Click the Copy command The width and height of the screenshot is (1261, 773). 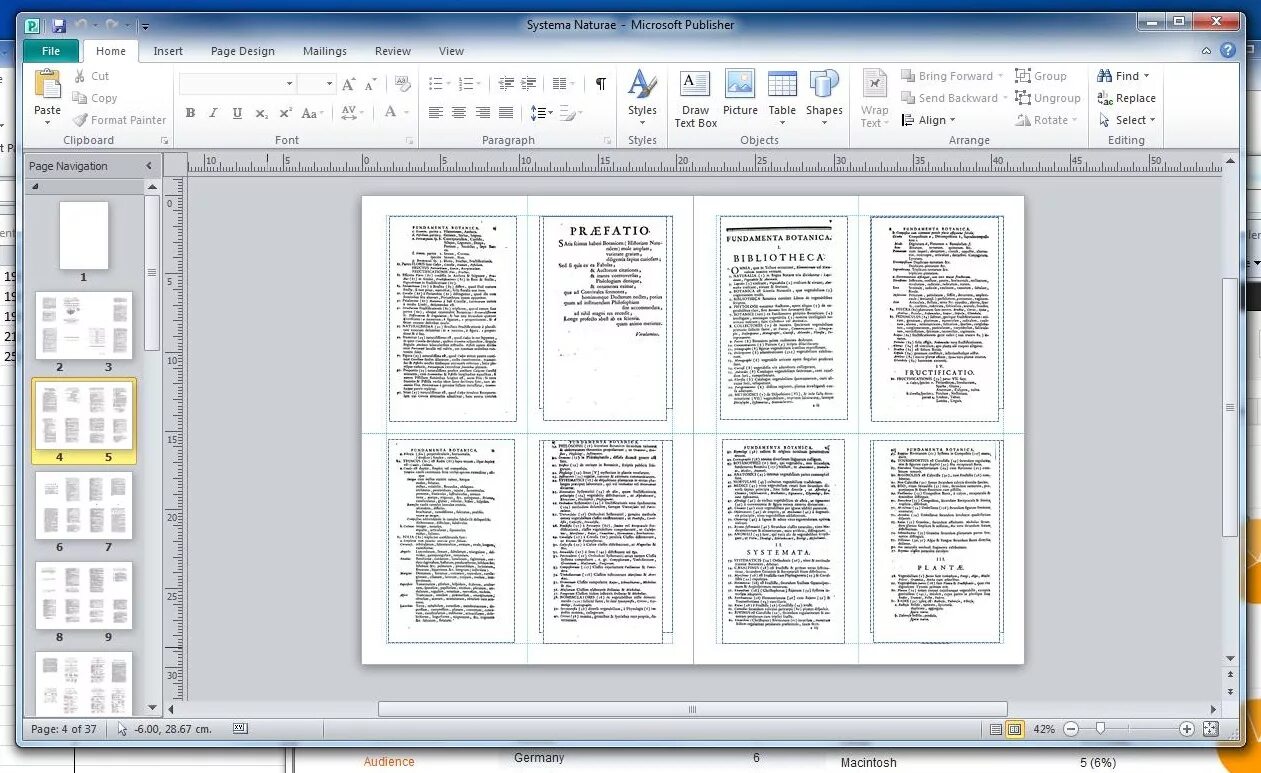point(95,98)
